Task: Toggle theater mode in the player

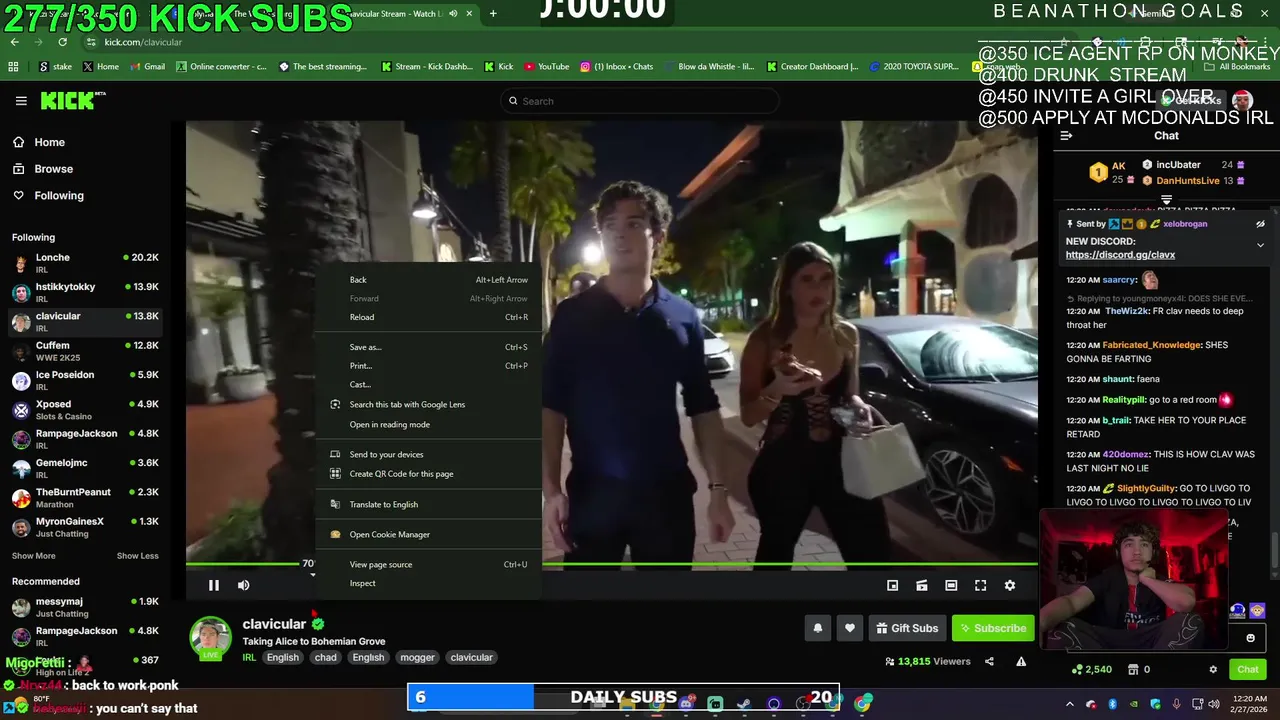Action: pyautogui.click(x=951, y=585)
